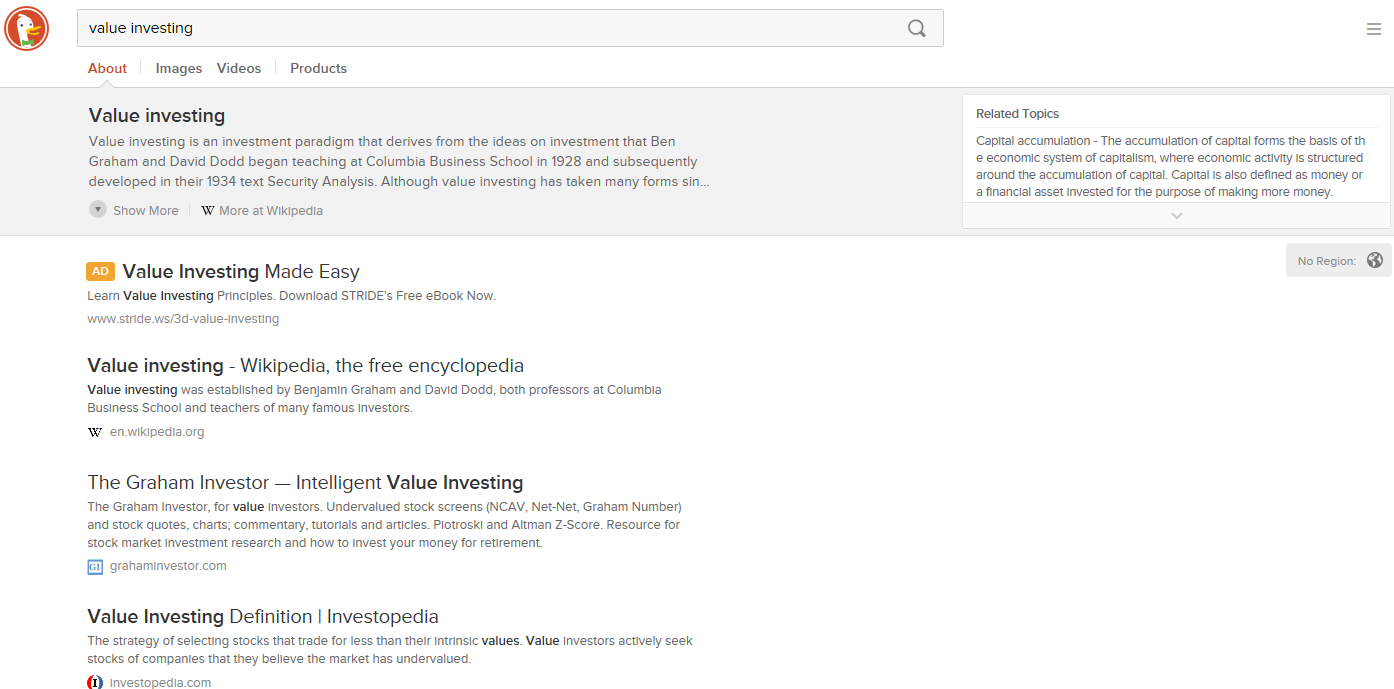Click the Wikipedia favicon next to en.wikipedia.org
1394x689 pixels.
pos(95,432)
